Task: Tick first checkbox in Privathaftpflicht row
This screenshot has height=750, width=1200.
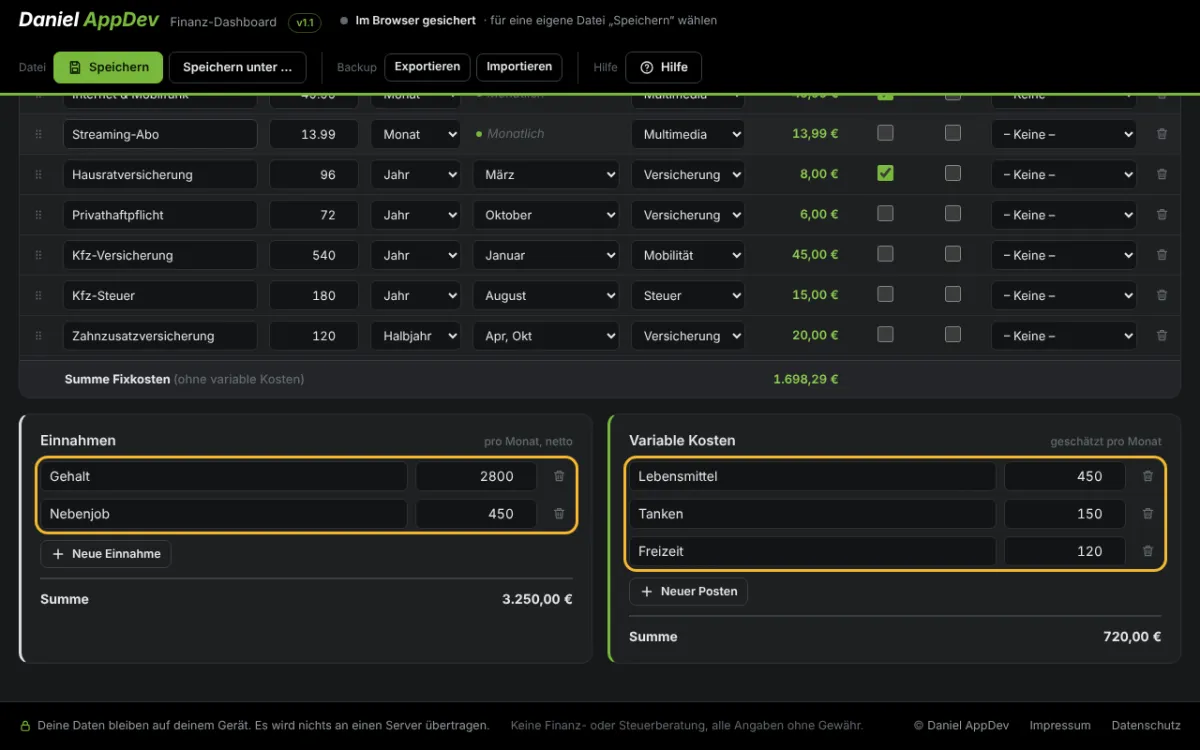Action: (885, 214)
